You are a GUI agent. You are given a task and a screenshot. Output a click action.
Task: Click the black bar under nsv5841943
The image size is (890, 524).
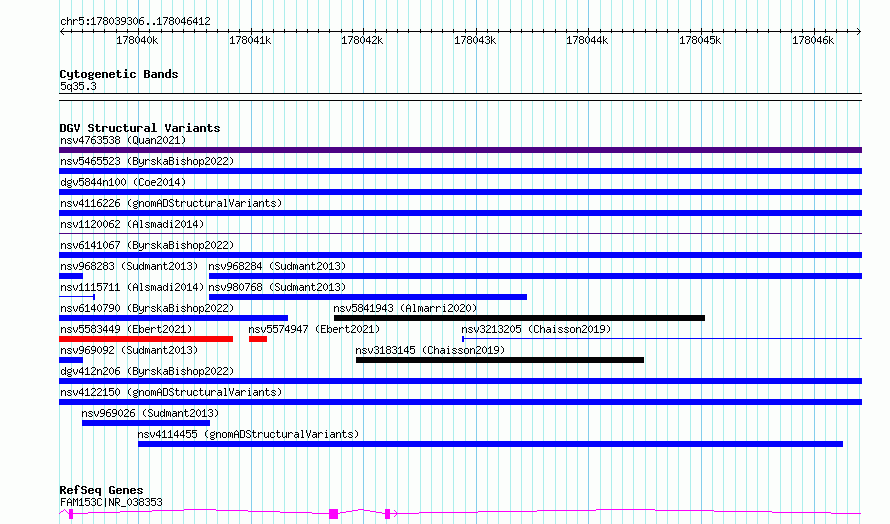tap(519, 318)
